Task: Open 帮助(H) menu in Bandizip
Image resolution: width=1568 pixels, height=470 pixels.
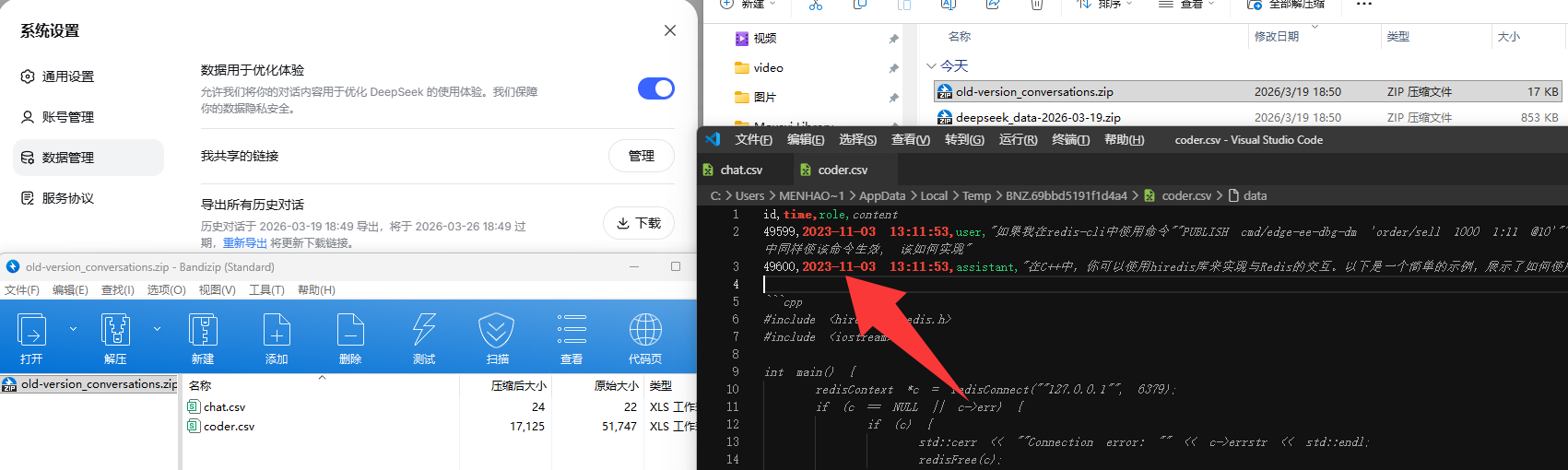Action: click(x=316, y=290)
